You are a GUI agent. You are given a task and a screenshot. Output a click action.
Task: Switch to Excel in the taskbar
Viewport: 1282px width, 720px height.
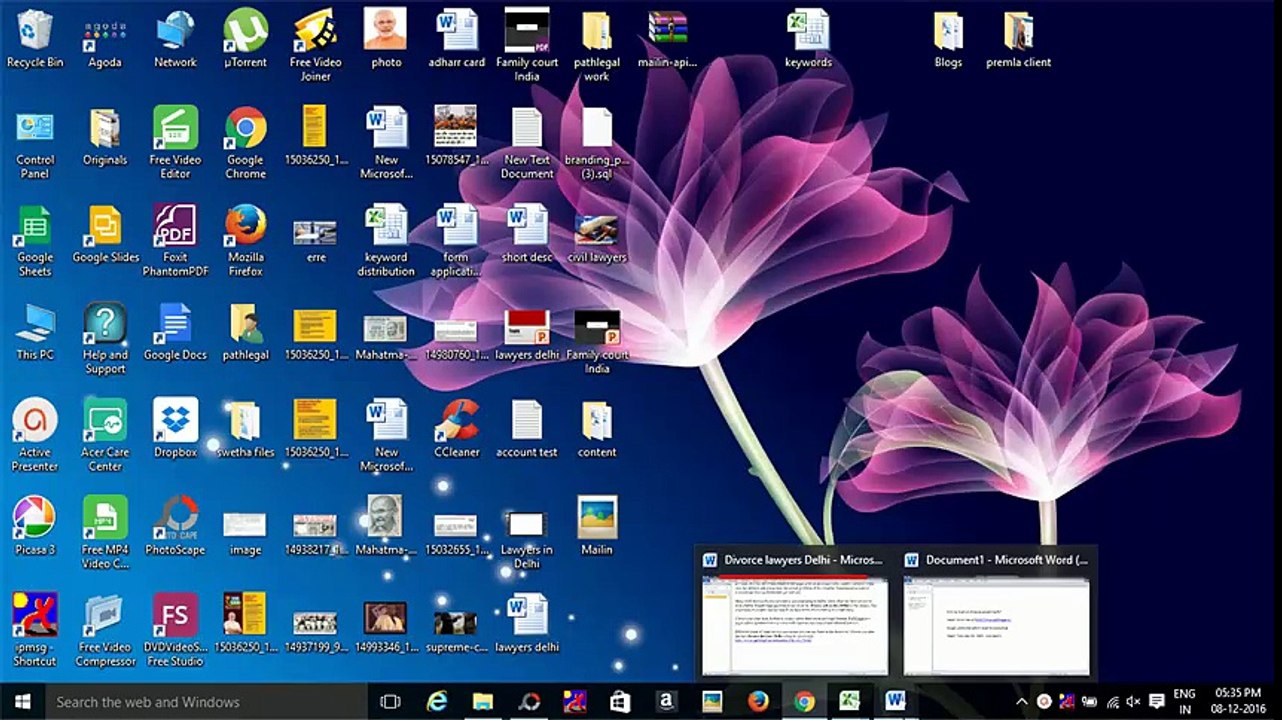pos(850,701)
